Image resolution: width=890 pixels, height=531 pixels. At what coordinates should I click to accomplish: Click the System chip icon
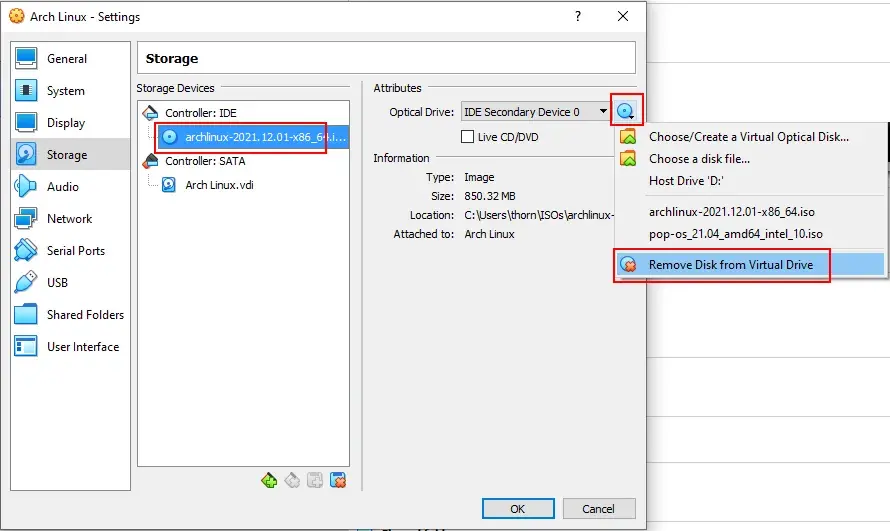[x=26, y=91]
